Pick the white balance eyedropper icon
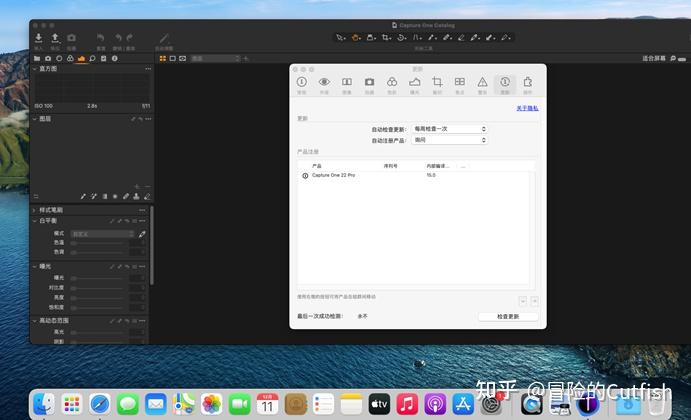 point(142,234)
